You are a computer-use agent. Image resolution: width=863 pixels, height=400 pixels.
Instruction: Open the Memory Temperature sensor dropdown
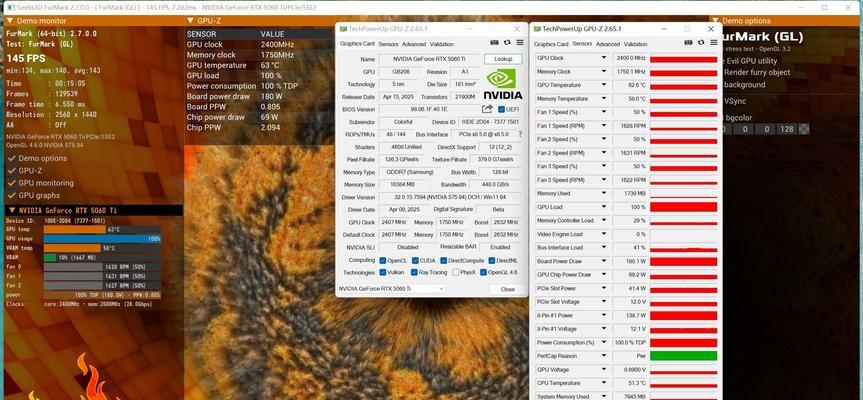[x=604, y=98]
